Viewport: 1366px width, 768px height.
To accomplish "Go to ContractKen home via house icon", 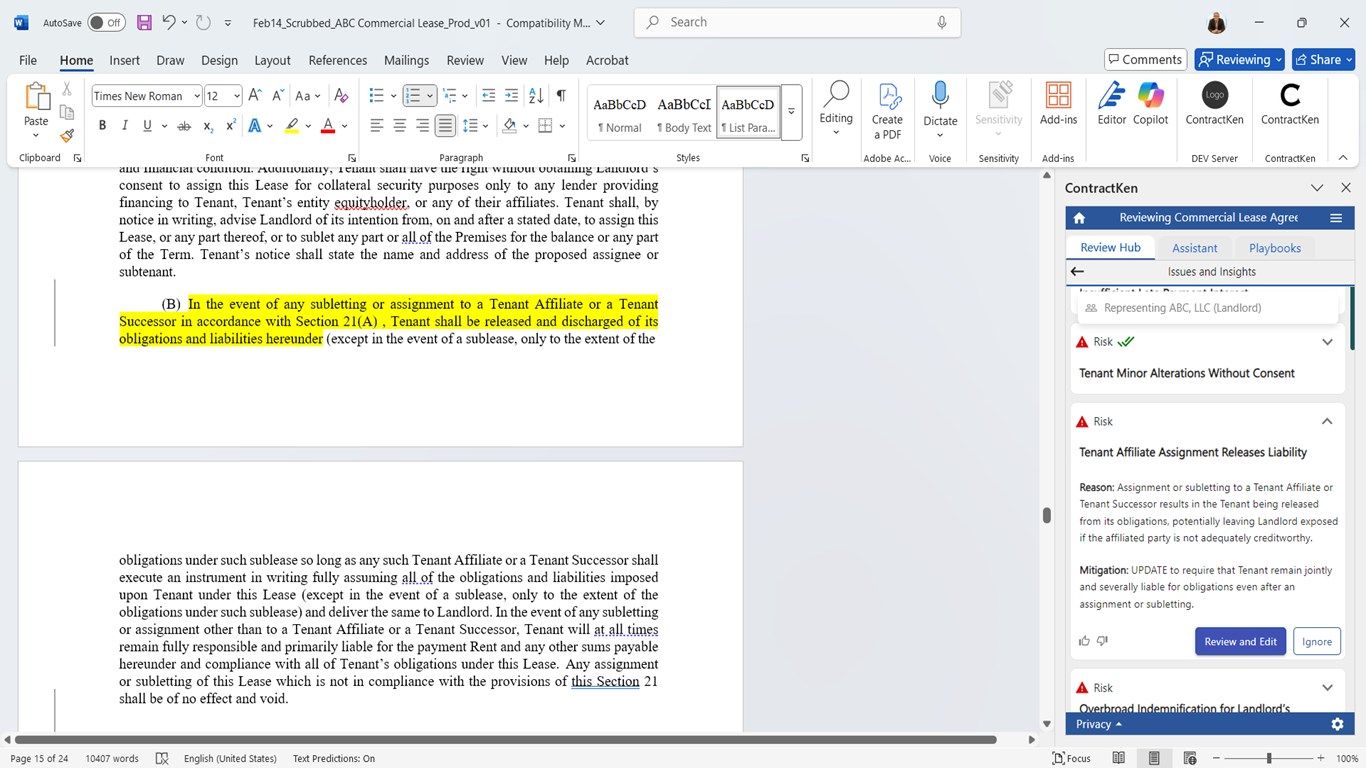I will [1079, 218].
